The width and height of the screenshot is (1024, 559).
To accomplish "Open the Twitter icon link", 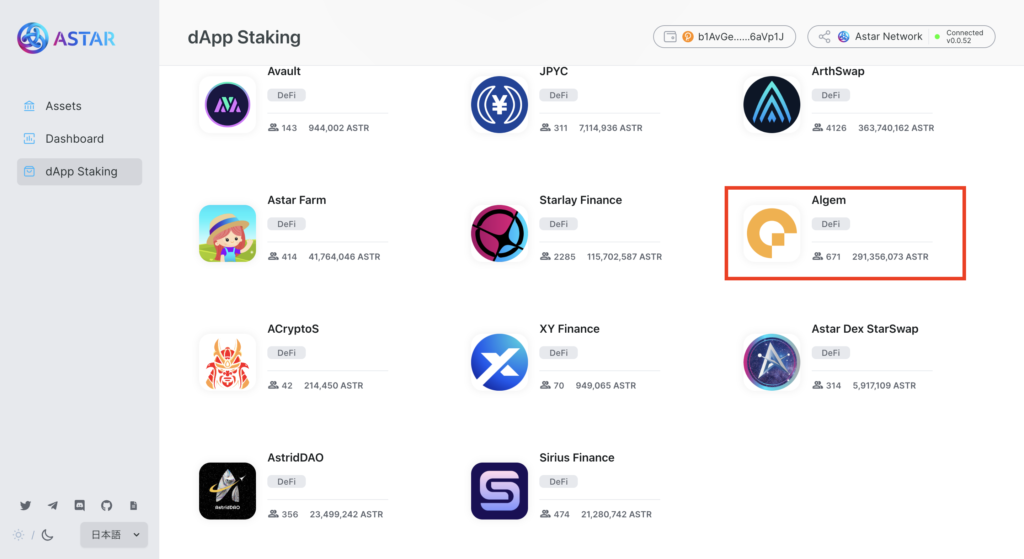I will point(25,505).
